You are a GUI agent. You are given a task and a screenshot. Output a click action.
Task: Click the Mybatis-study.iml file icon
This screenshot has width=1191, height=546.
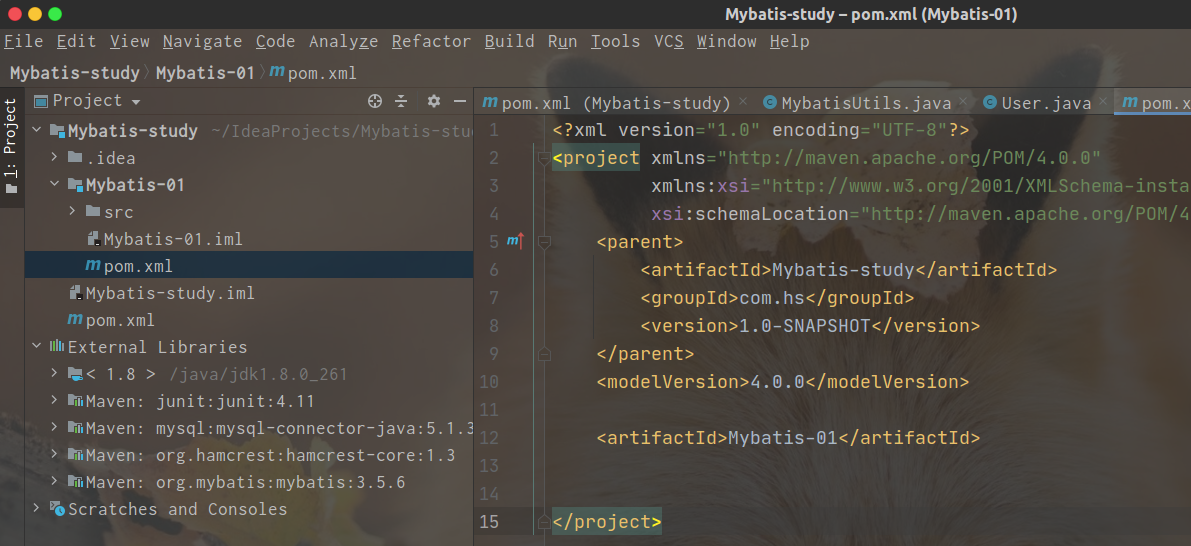click(76, 293)
